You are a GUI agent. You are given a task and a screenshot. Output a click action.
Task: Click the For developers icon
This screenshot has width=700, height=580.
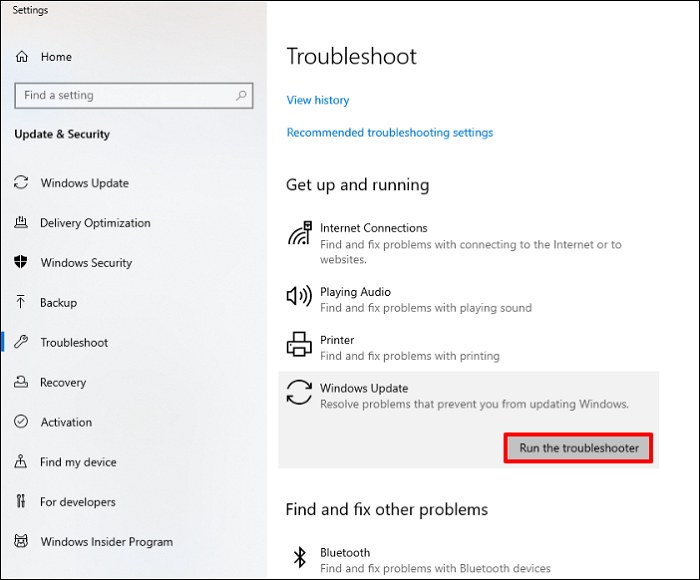[21, 502]
